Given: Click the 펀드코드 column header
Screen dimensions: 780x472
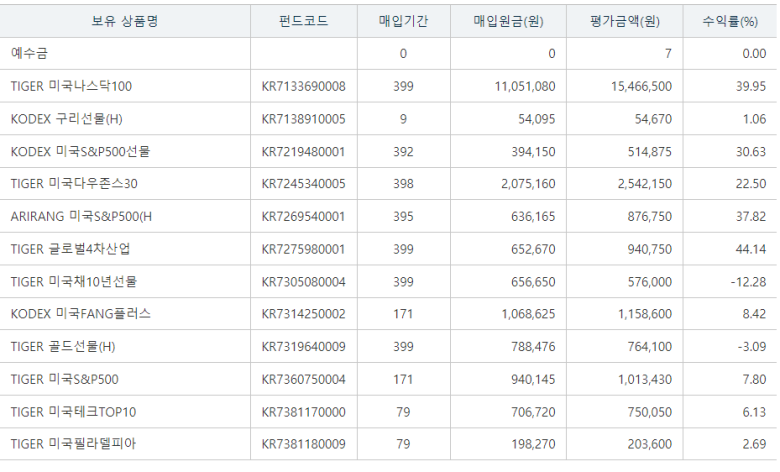Looking at the screenshot, I should click(303, 21).
